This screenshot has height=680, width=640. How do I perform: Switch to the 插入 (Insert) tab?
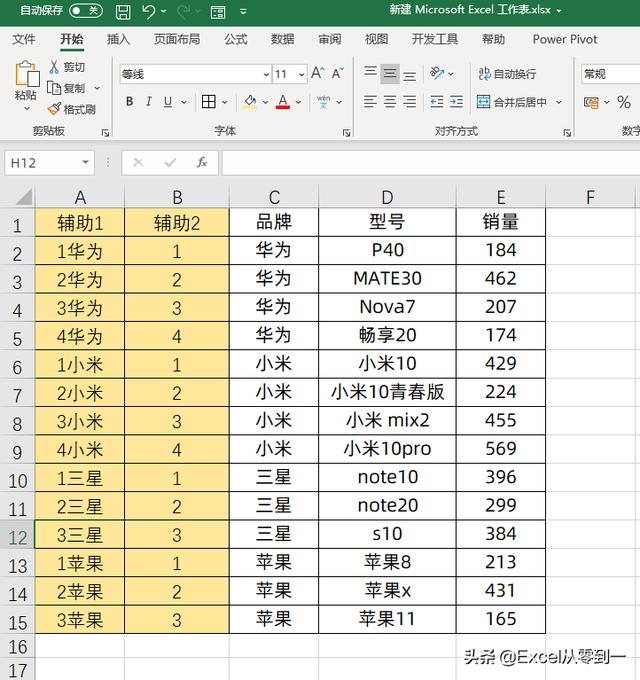click(x=118, y=39)
